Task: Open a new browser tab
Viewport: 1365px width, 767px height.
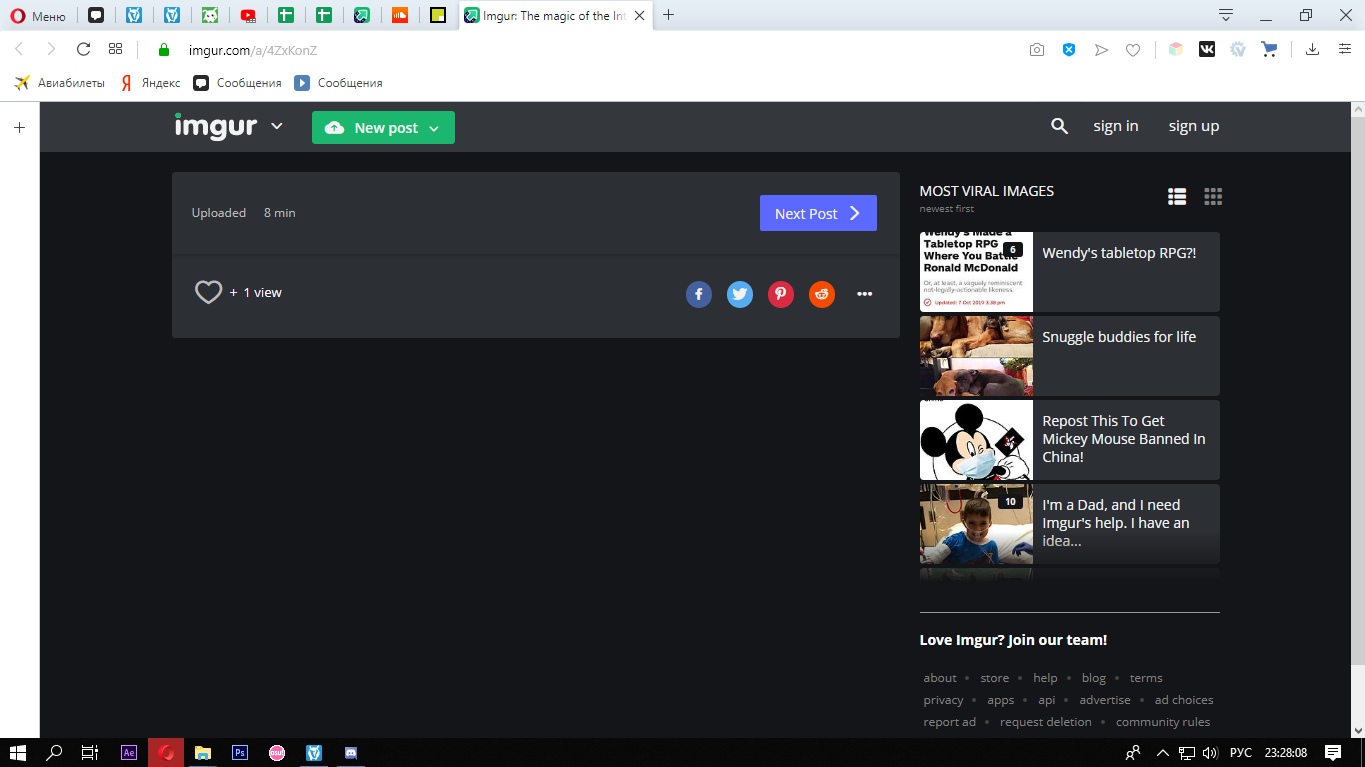Action: (x=669, y=15)
